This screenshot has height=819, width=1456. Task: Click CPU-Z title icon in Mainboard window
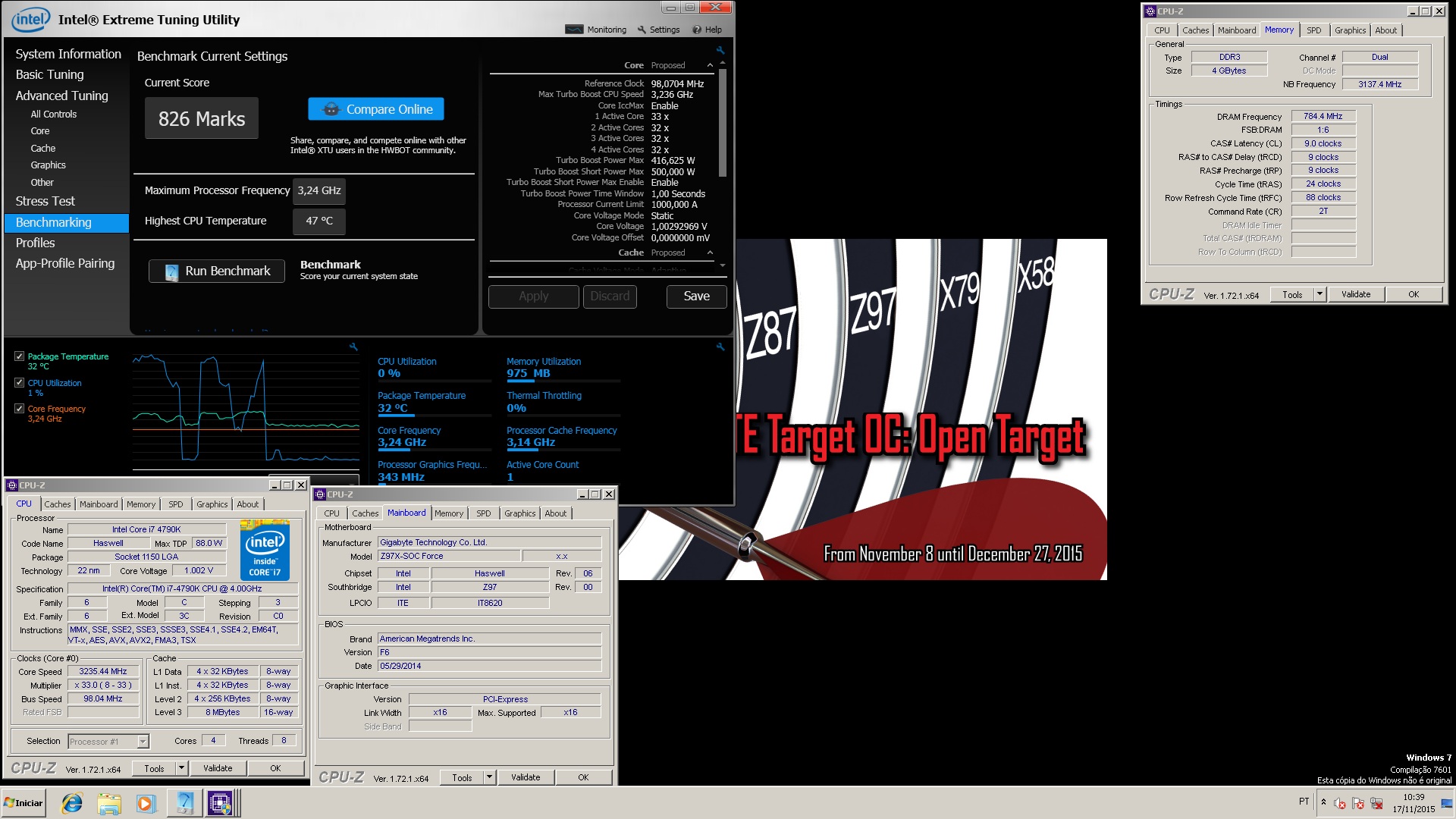321,494
